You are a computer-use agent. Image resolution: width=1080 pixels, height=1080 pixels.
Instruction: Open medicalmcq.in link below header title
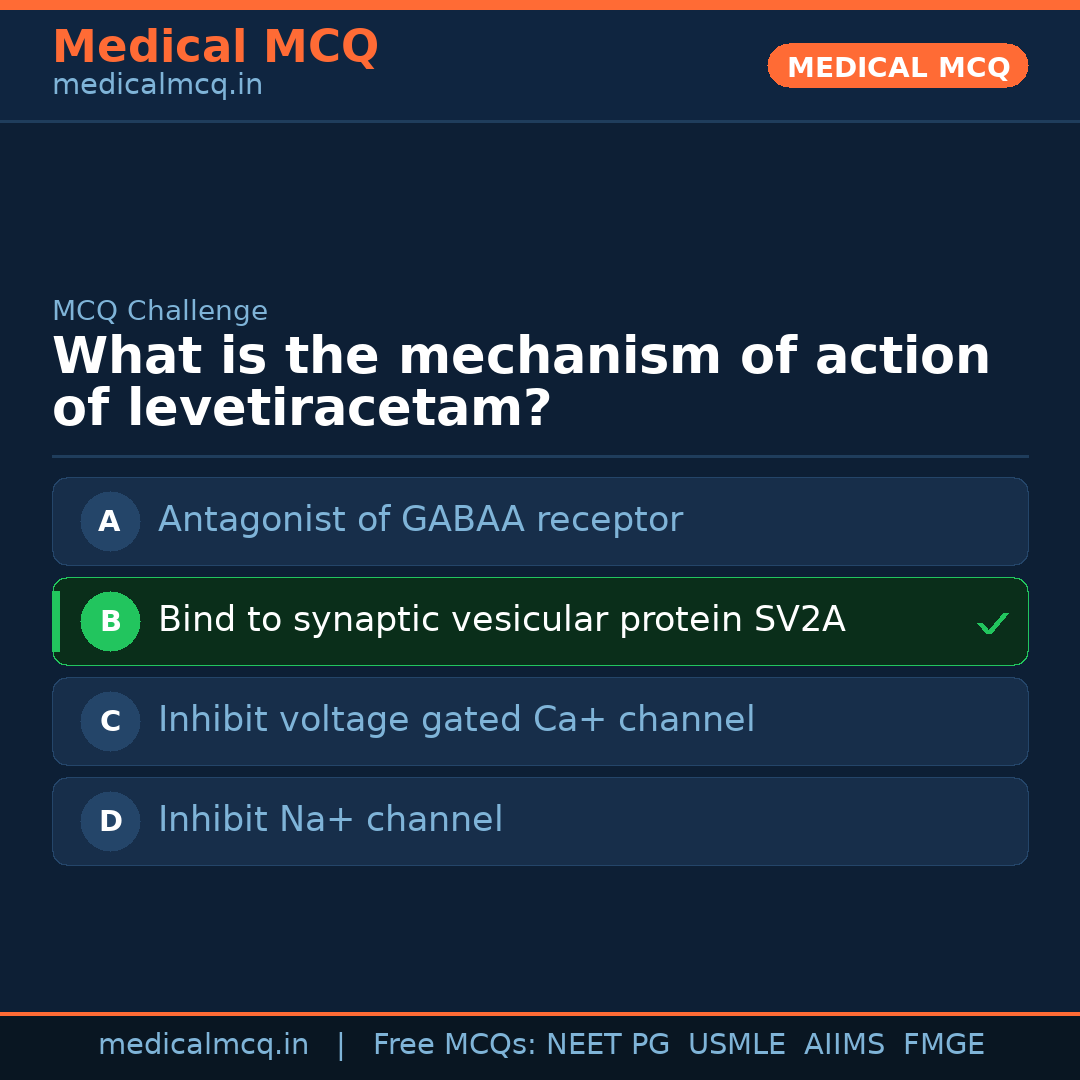click(x=157, y=86)
